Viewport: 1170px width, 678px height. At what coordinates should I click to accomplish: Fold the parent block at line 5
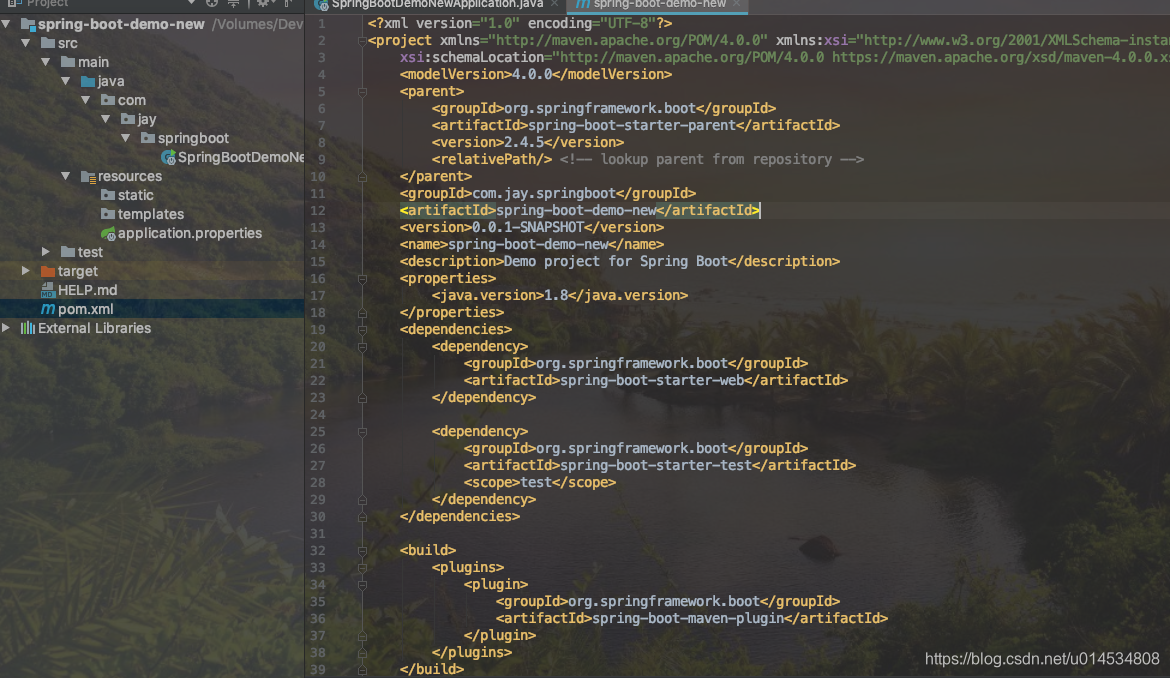[x=362, y=92]
